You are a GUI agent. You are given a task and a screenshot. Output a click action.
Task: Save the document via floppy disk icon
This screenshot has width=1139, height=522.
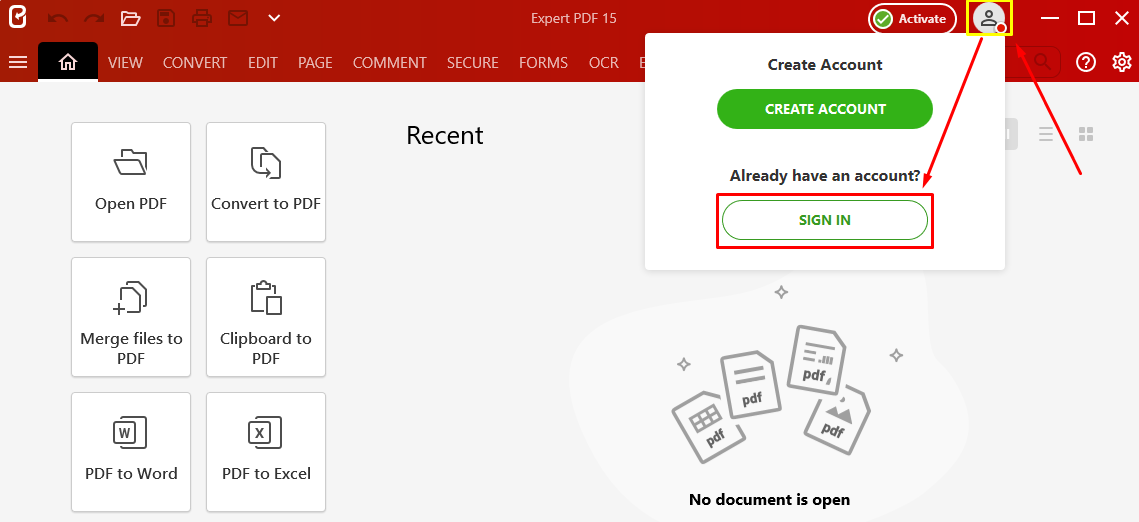pos(166,18)
